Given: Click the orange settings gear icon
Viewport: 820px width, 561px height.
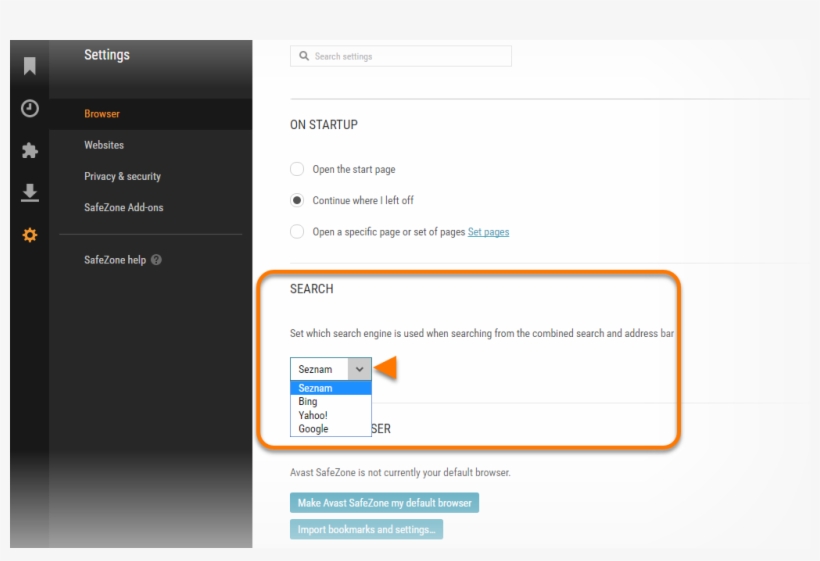Looking at the screenshot, I should point(30,235).
